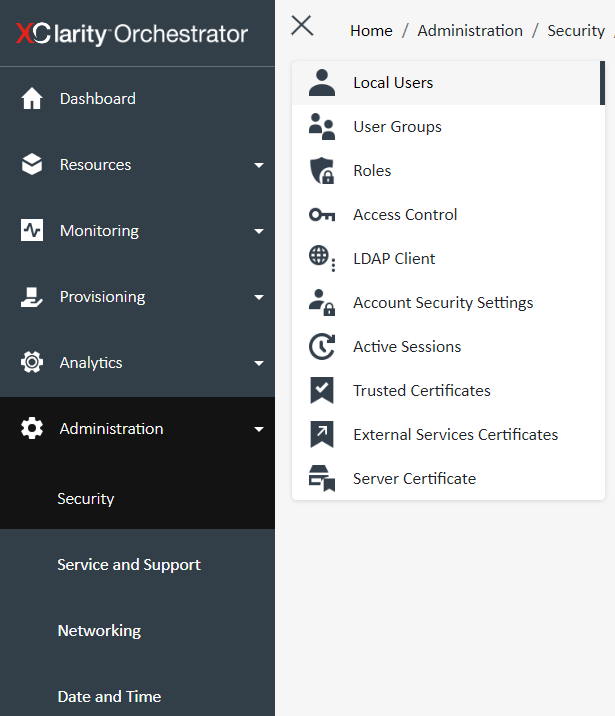Select Networking in the Administration submenu
Image resolution: width=615 pixels, height=716 pixels.
(x=99, y=631)
